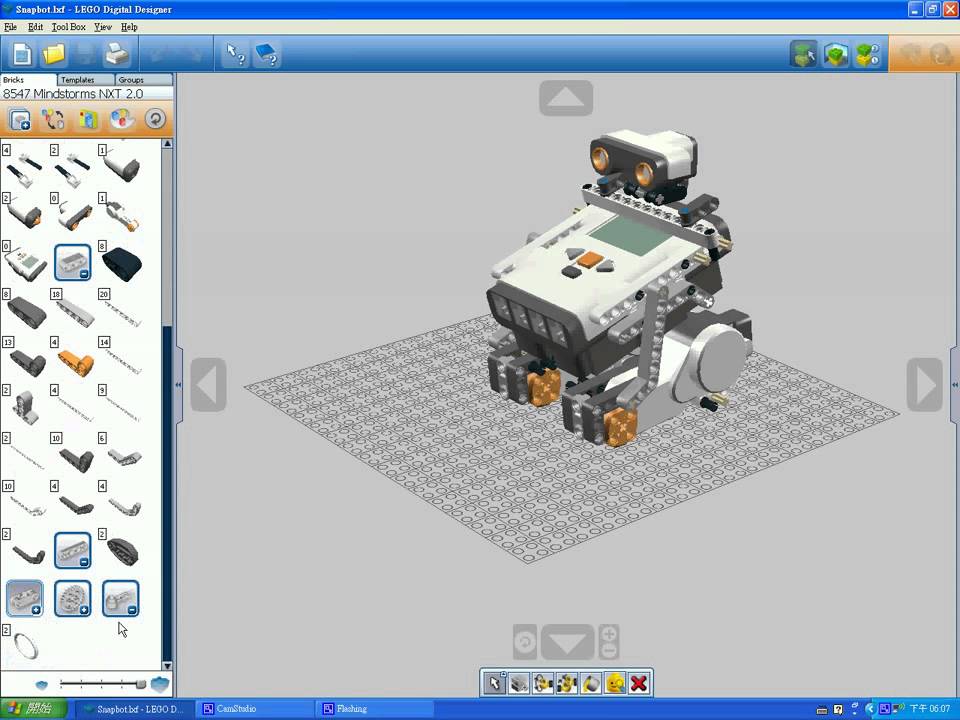Screen dimensions: 960x720
Task: Expand all brick groups via plus icon
Action: (20, 119)
